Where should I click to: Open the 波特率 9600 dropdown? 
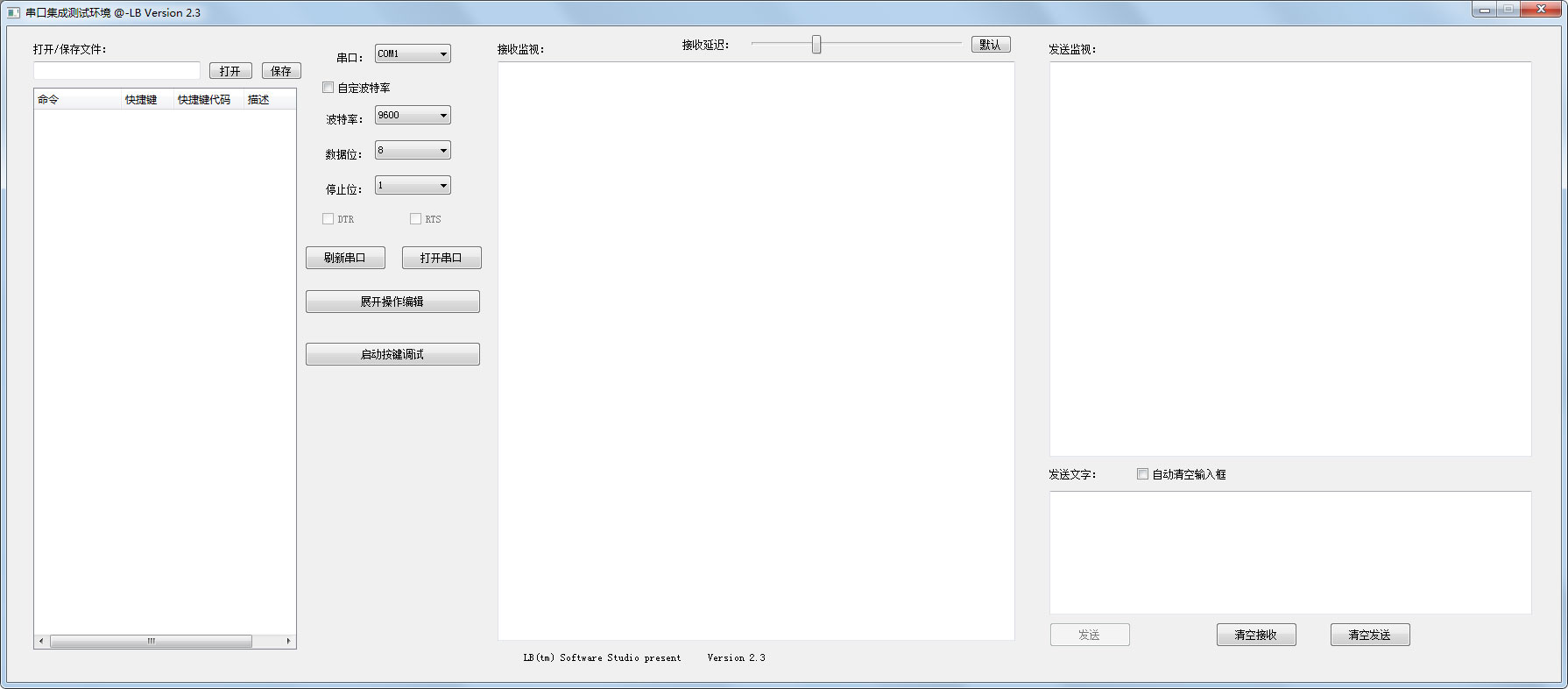coord(413,115)
